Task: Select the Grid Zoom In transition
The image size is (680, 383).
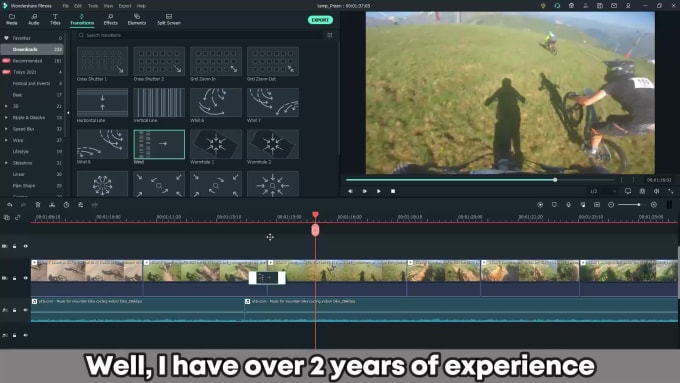Action: click(x=216, y=62)
